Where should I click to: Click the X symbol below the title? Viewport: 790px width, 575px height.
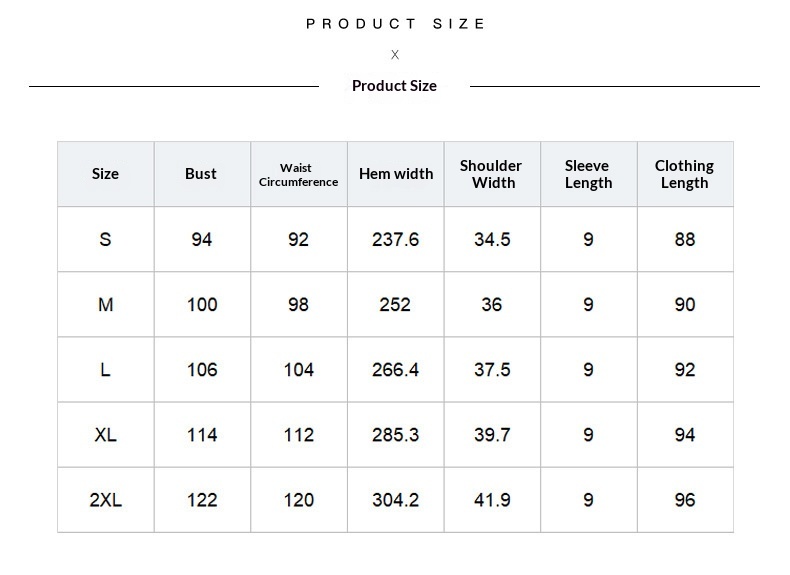point(395,54)
